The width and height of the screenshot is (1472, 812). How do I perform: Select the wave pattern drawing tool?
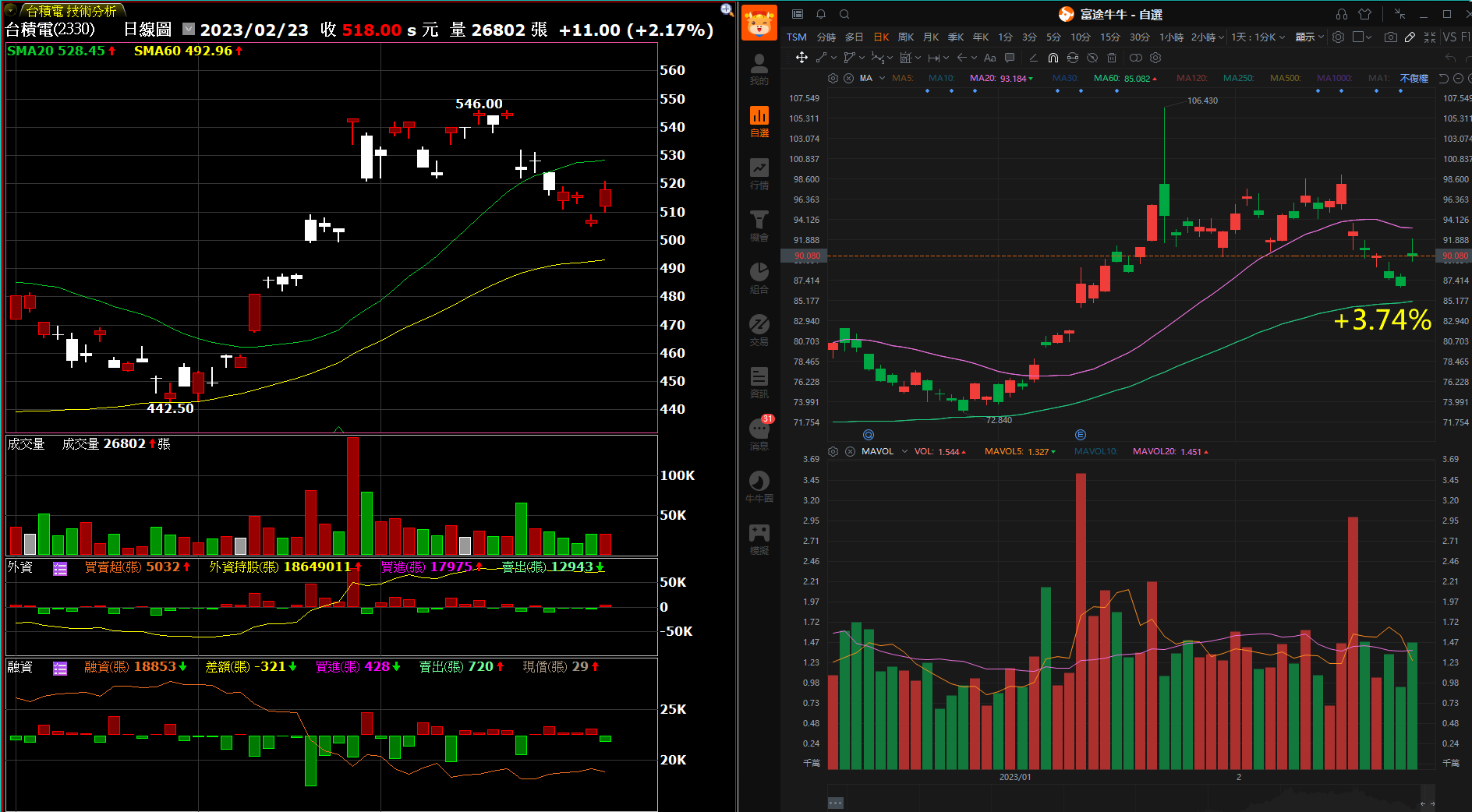coord(878,58)
